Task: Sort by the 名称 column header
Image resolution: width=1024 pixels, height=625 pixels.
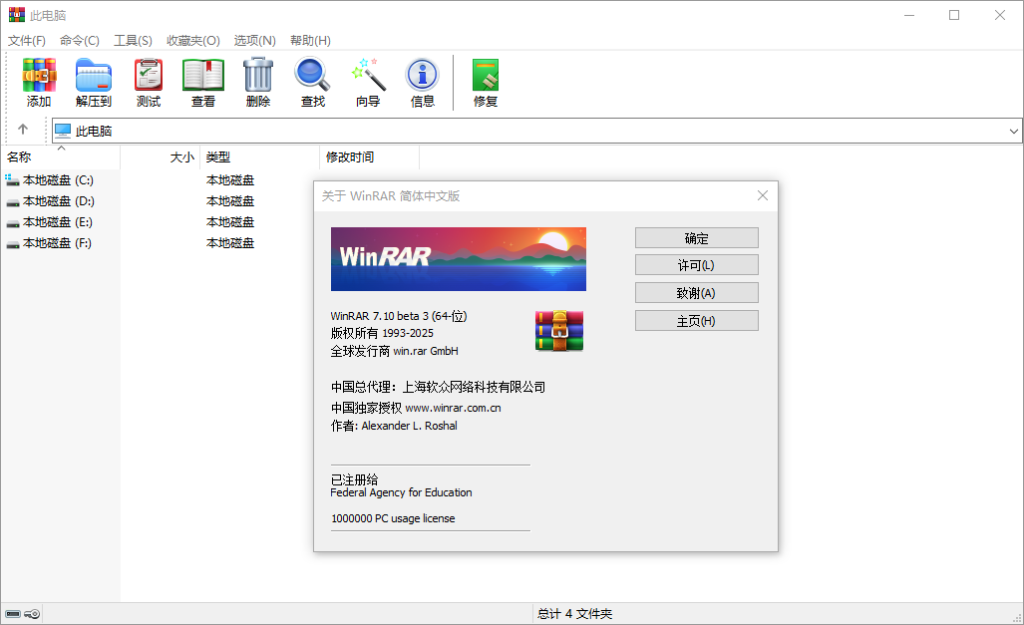Action: tap(60, 157)
